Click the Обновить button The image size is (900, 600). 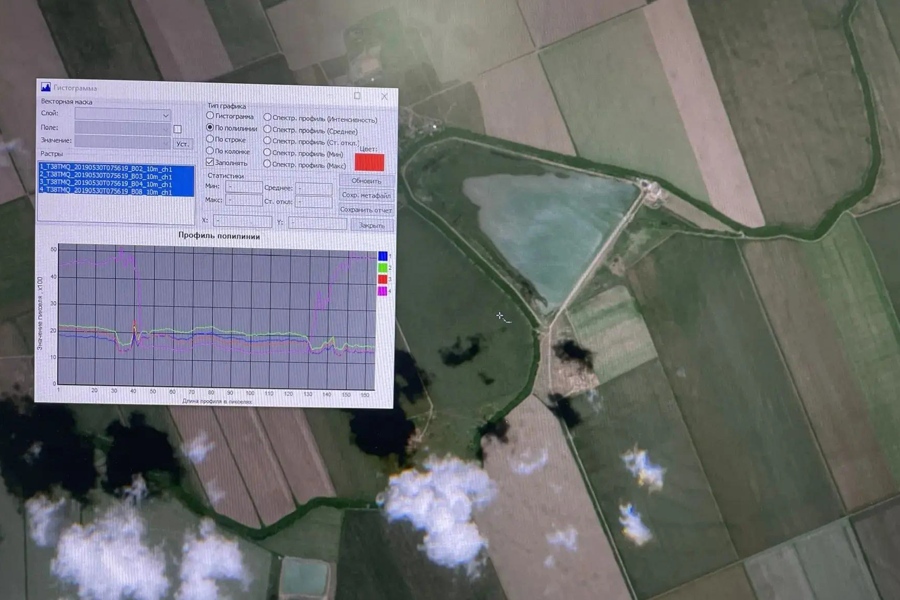coord(366,181)
